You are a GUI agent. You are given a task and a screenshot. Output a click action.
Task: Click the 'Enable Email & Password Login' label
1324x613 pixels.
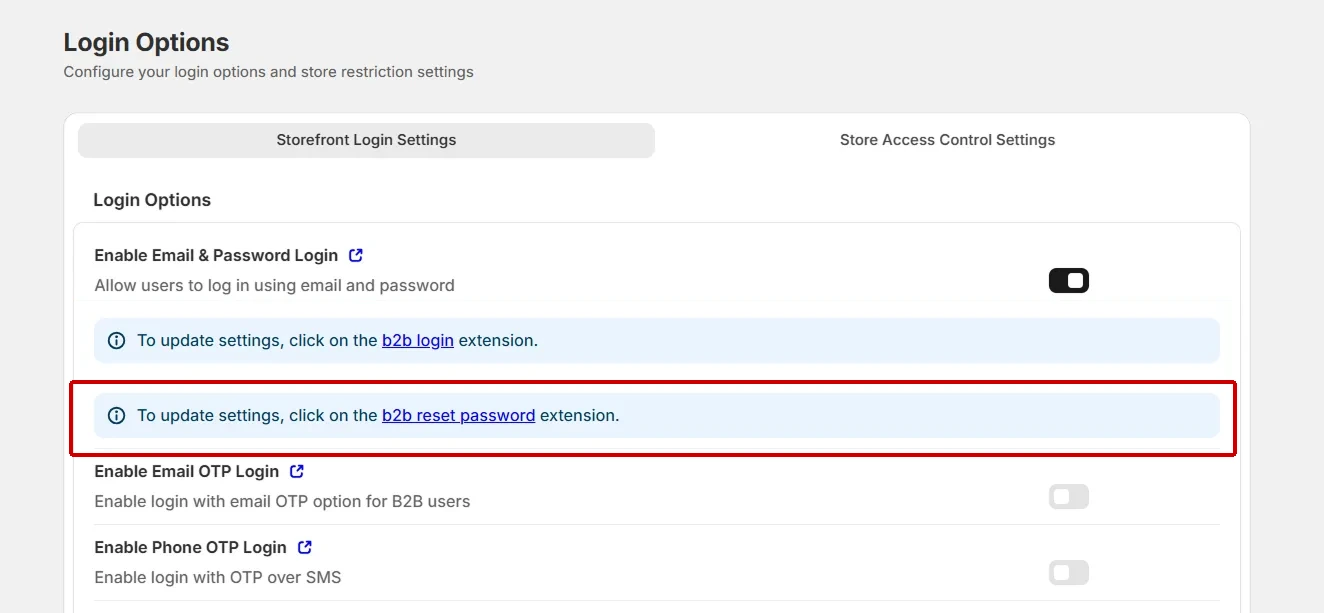pos(216,256)
